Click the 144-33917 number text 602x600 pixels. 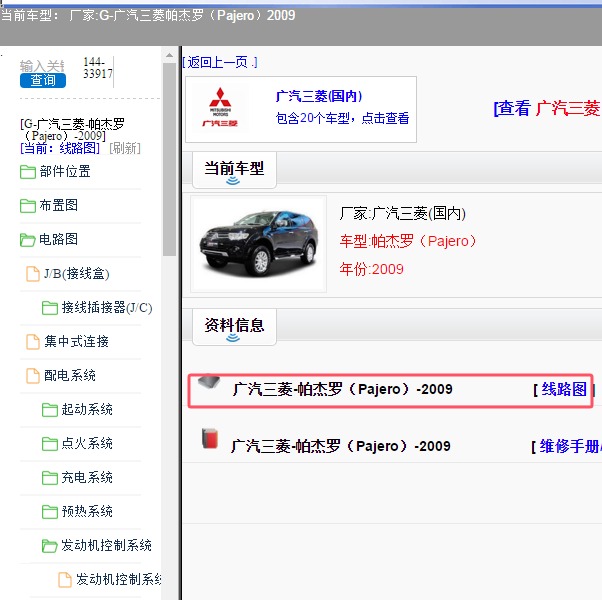coord(98,68)
